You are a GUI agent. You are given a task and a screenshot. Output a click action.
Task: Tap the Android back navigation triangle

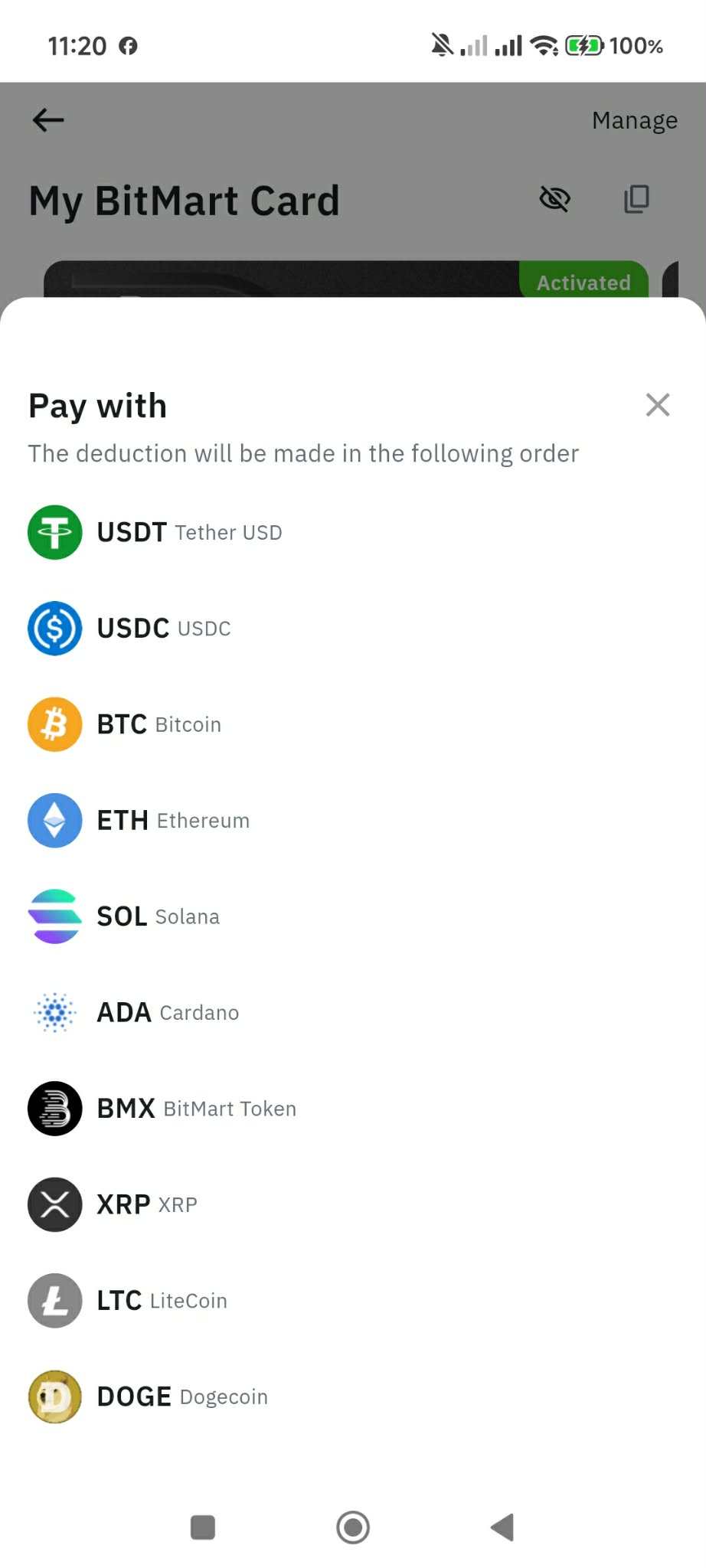pos(502,1527)
